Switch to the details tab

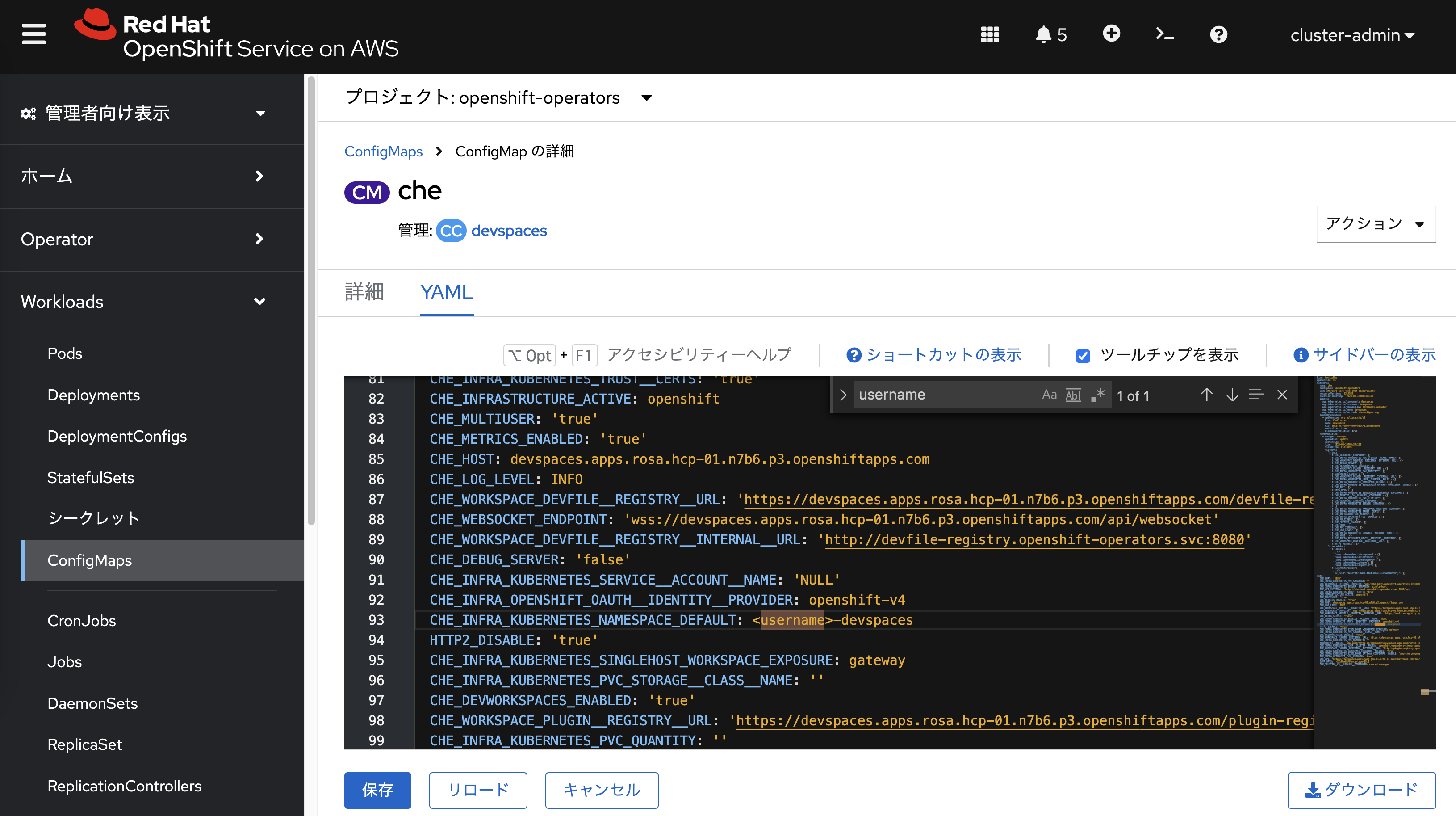(364, 292)
